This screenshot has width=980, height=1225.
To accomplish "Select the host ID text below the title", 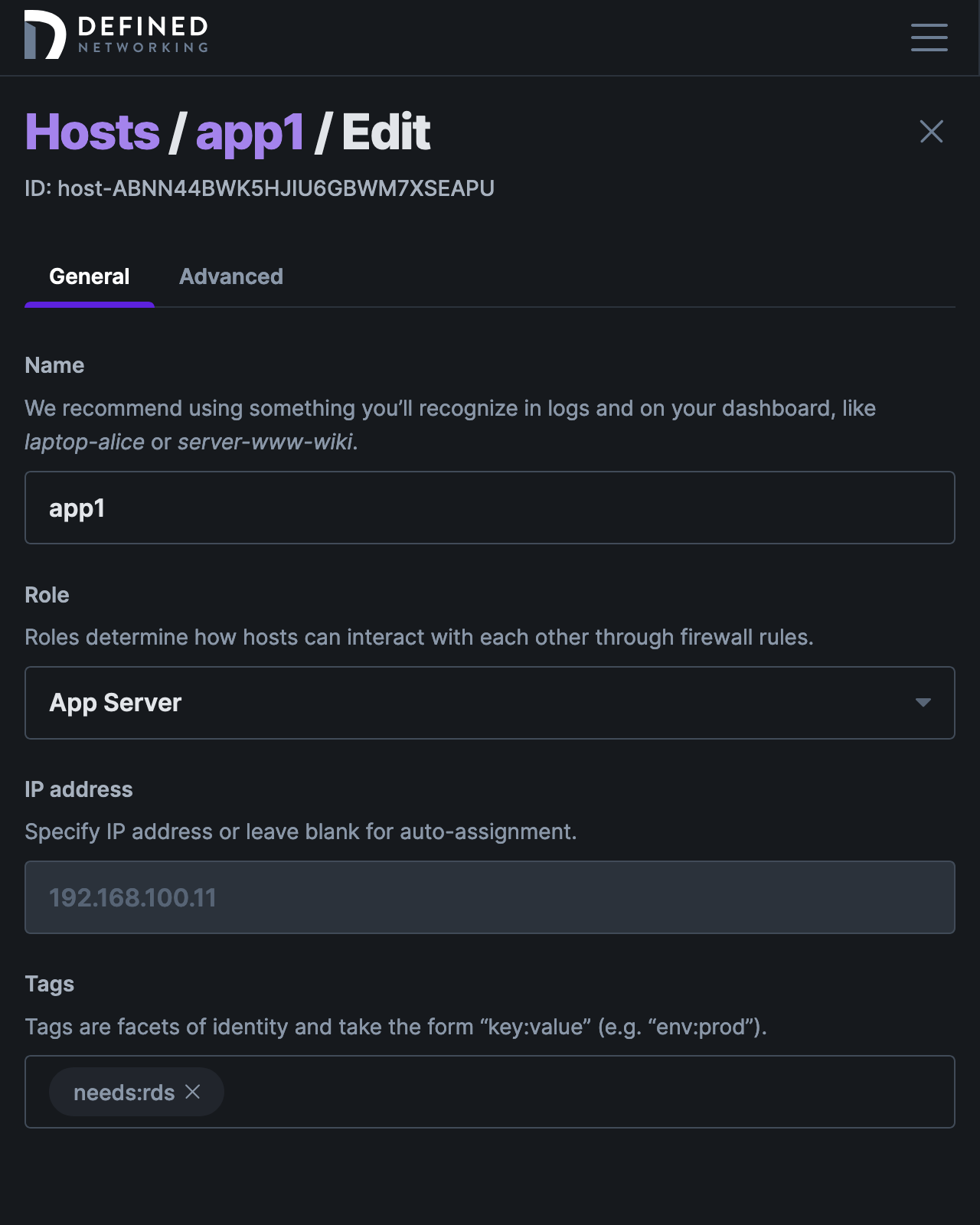I will pyautogui.click(x=260, y=187).
